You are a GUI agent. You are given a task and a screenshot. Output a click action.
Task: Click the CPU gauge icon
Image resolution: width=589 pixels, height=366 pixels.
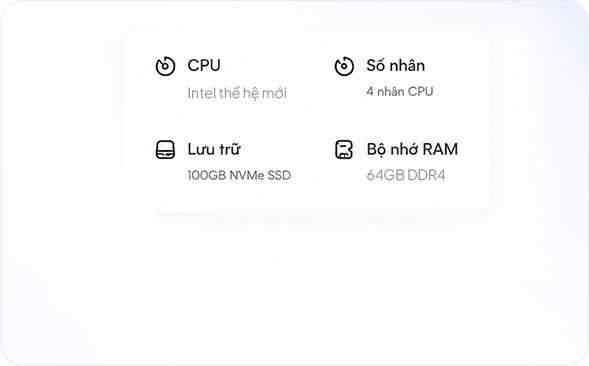point(165,67)
